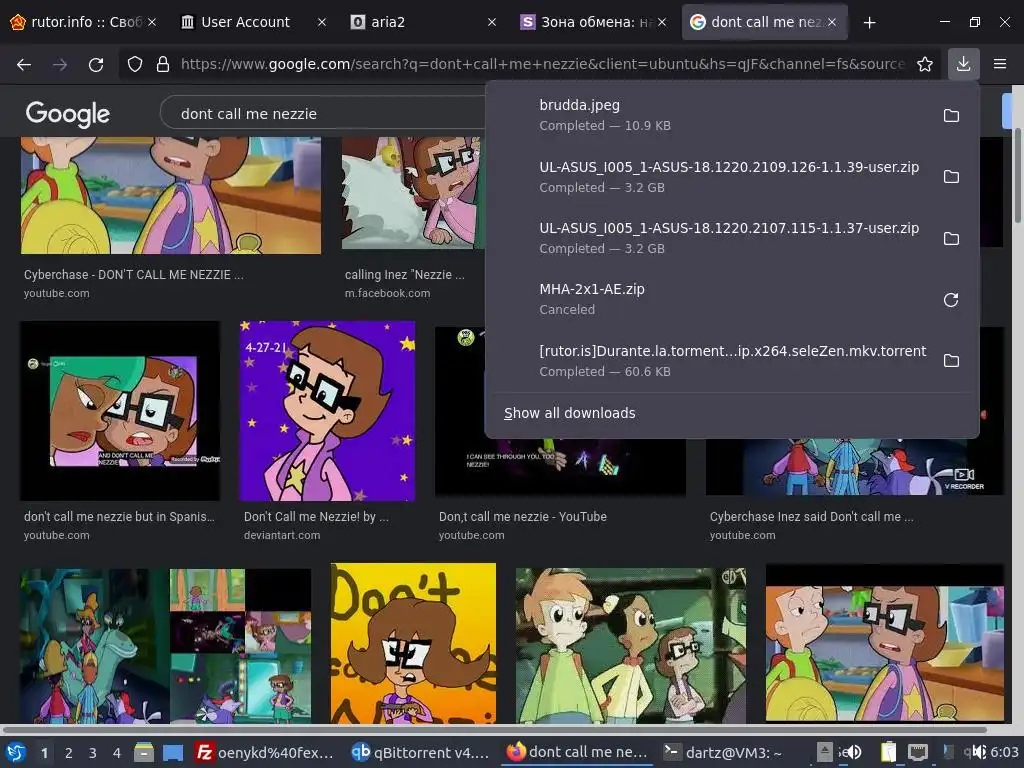Open the file manager taskbar icon
This screenshot has width=1024, height=768.
pos(144,753)
